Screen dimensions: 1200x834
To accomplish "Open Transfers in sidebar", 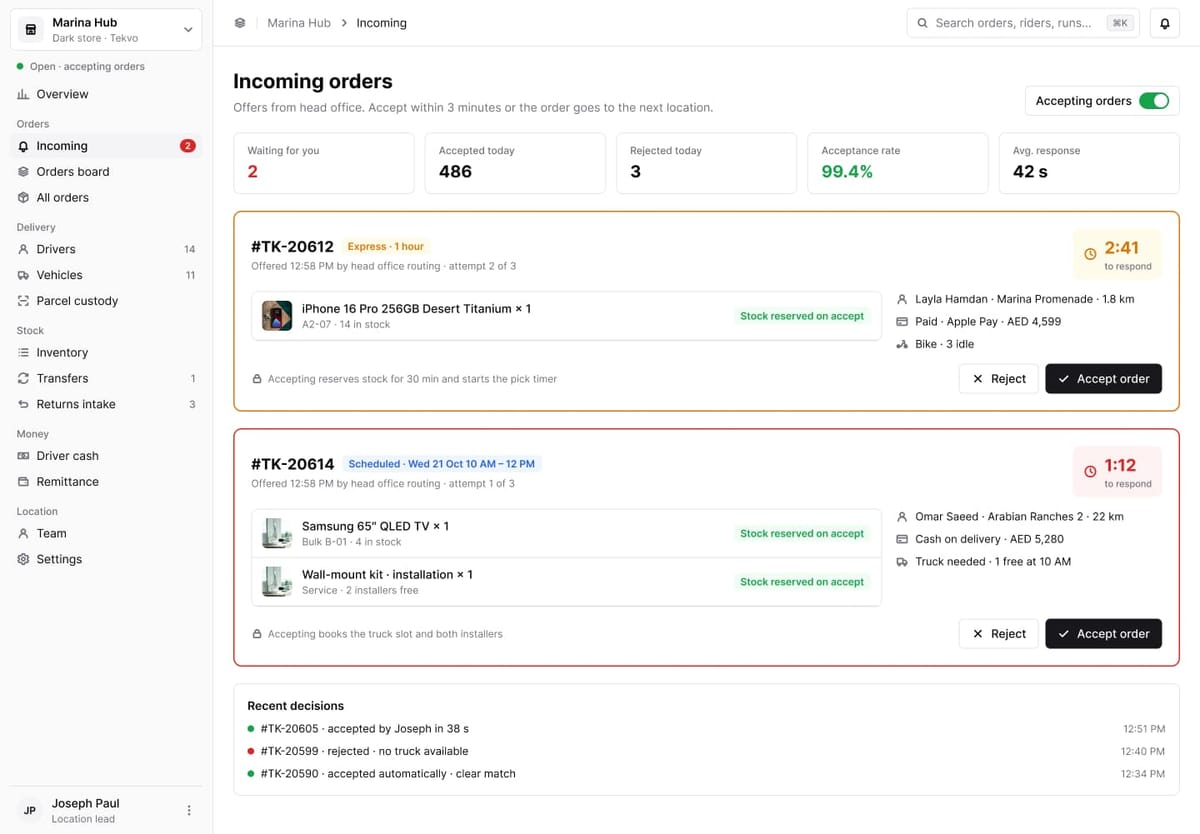I will (106, 379).
